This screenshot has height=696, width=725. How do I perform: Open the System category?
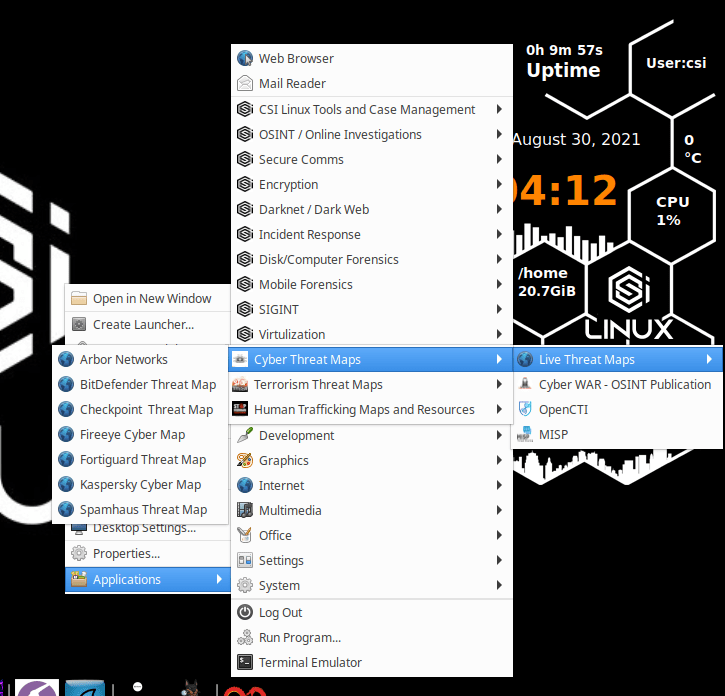372,585
